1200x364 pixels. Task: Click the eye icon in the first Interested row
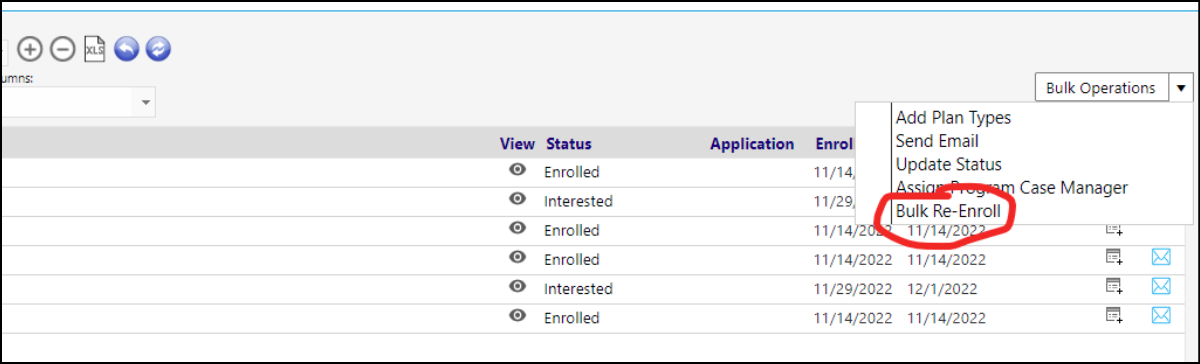(517, 199)
